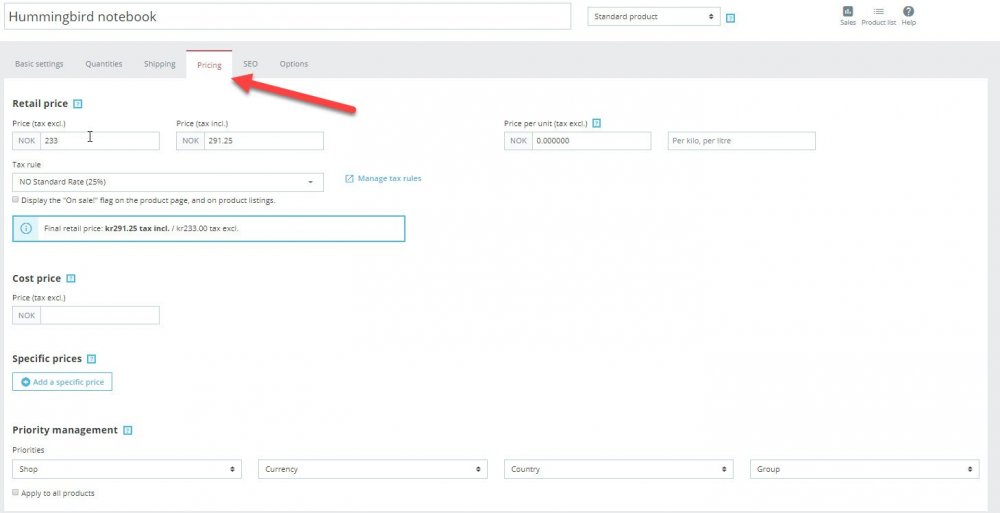Image resolution: width=1000 pixels, height=513 pixels.
Task: Open the Product list icon
Action: click(x=878, y=15)
